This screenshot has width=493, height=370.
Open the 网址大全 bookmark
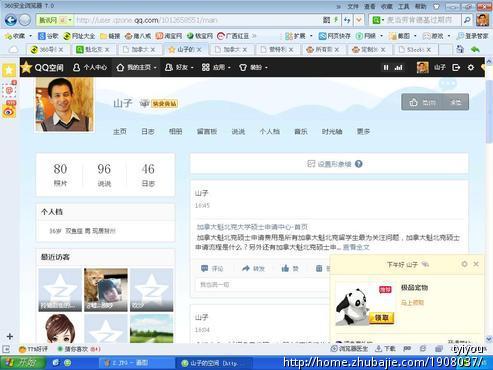pyautogui.click(x=79, y=36)
